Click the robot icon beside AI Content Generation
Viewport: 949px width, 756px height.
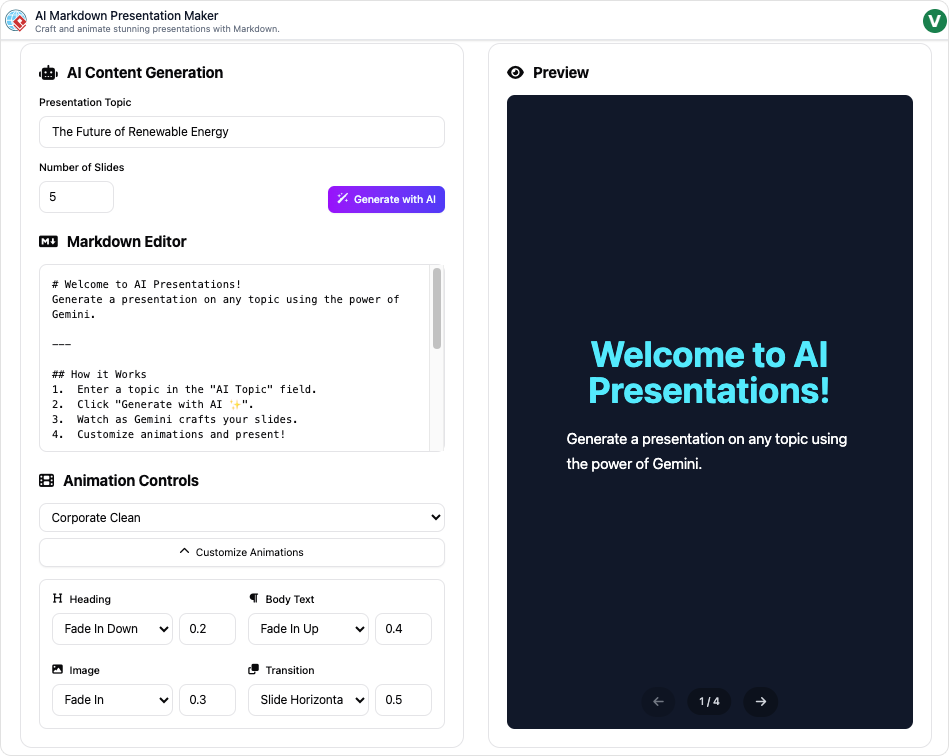pos(47,72)
